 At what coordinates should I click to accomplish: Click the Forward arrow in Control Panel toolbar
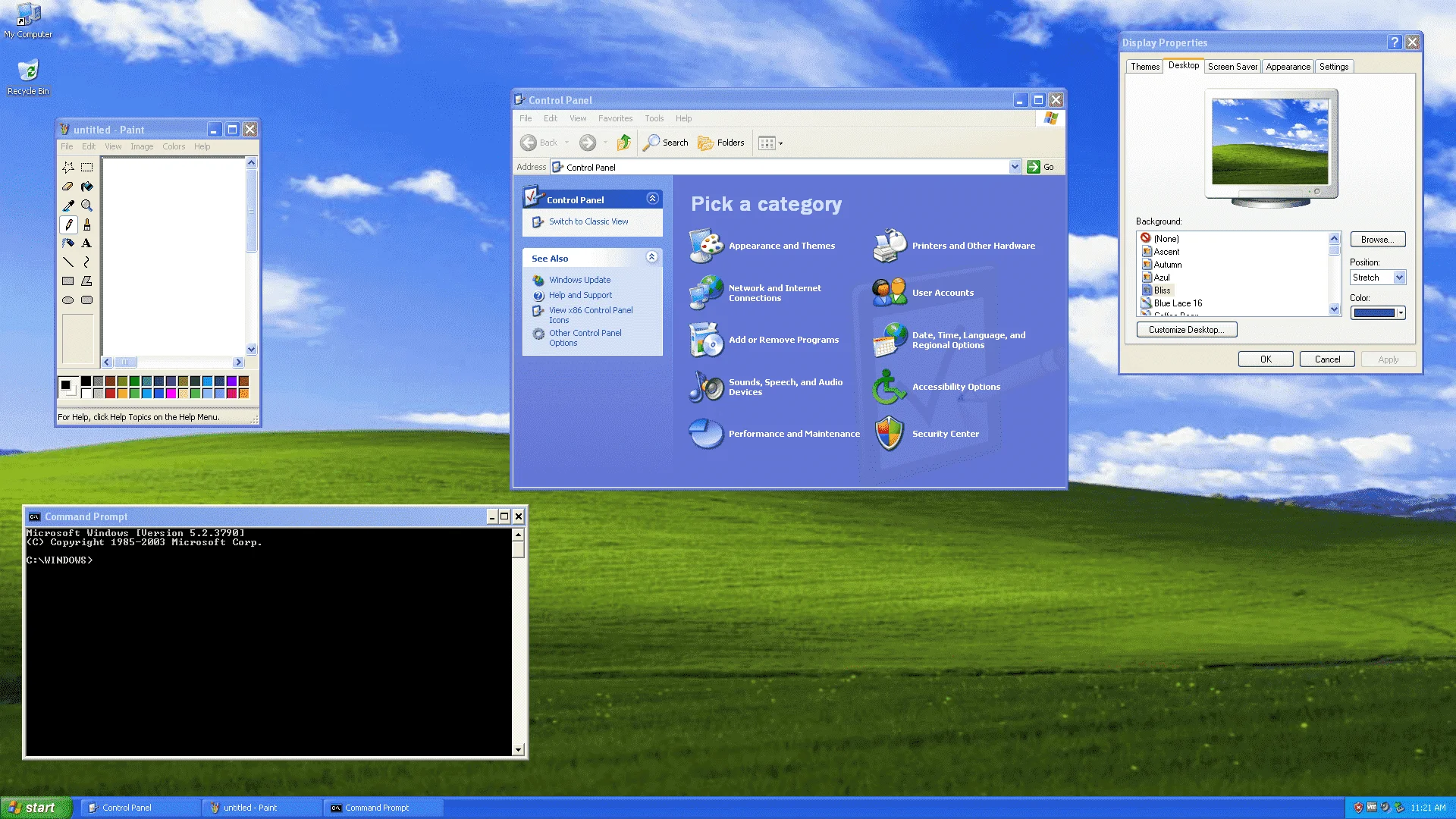click(x=588, y=143)
